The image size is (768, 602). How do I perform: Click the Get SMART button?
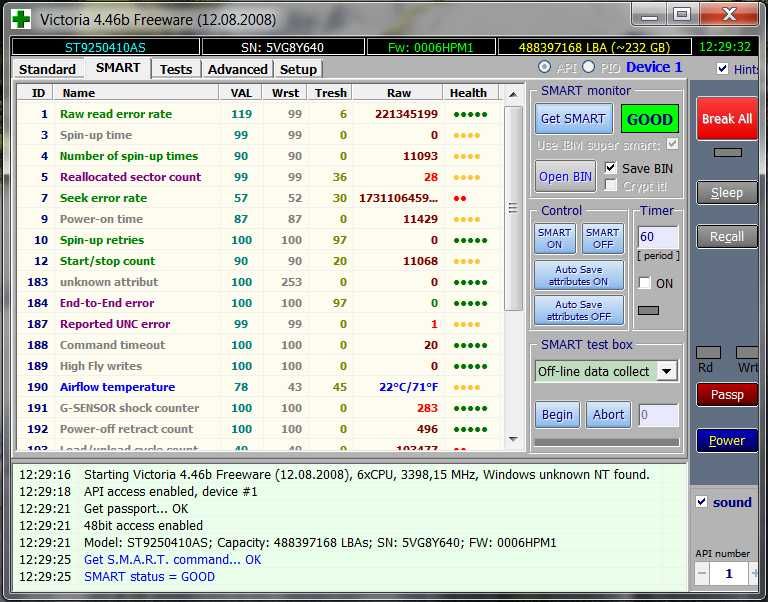[573, 119]
